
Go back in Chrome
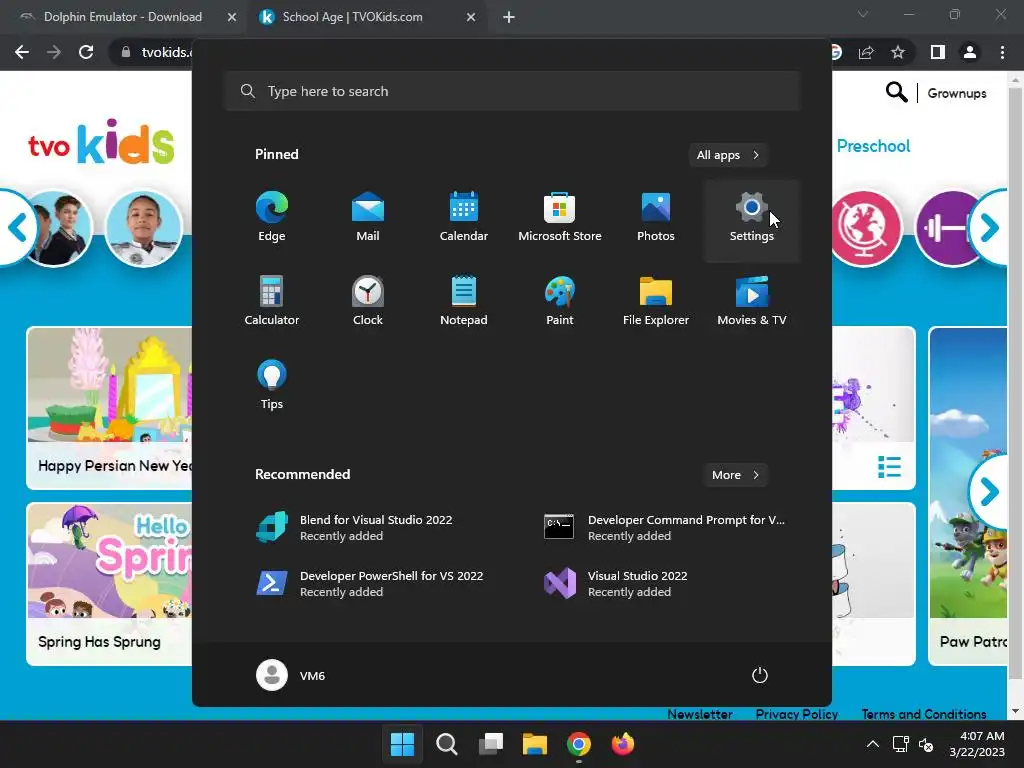pos(22,52)
